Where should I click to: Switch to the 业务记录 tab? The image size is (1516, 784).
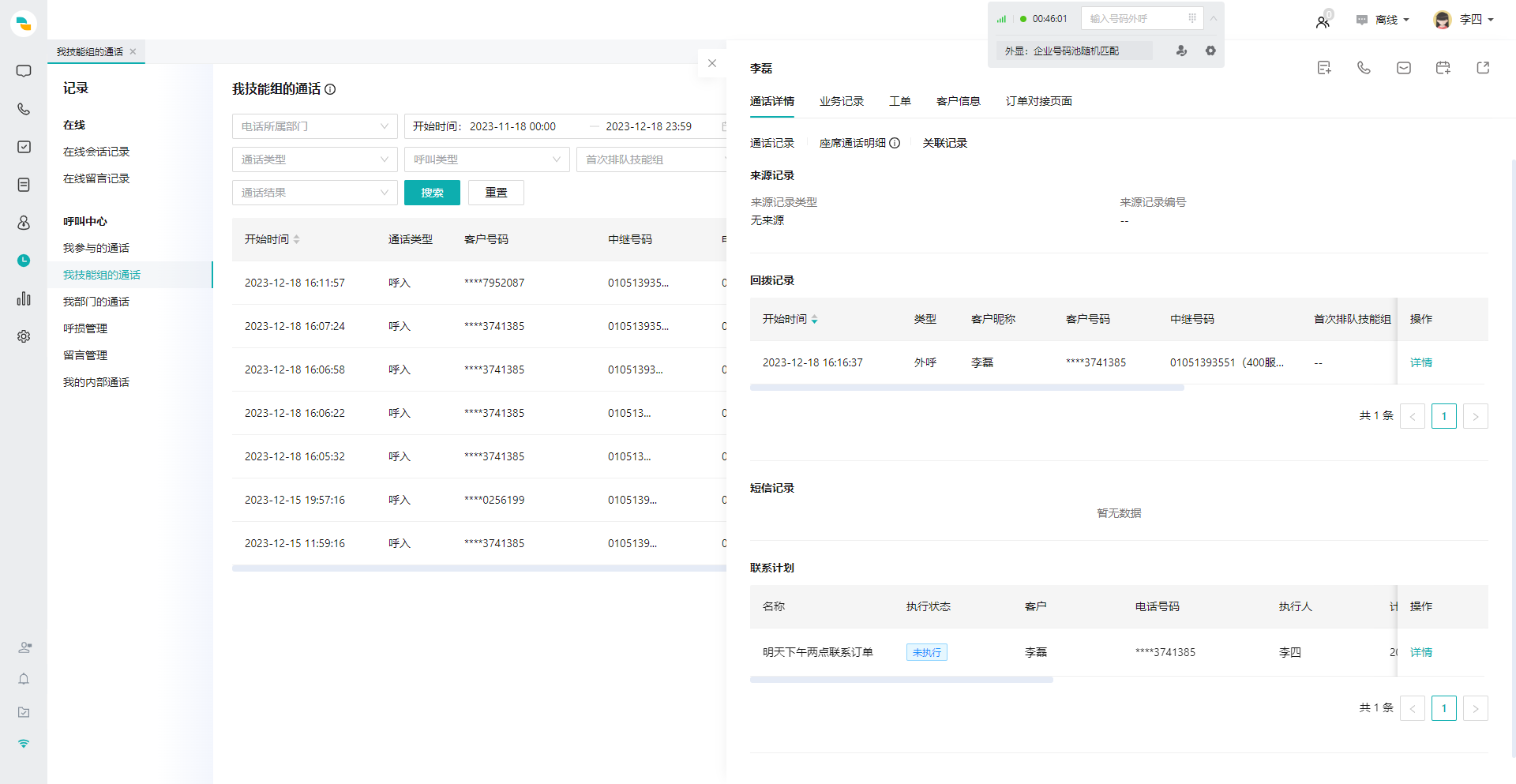842,101
